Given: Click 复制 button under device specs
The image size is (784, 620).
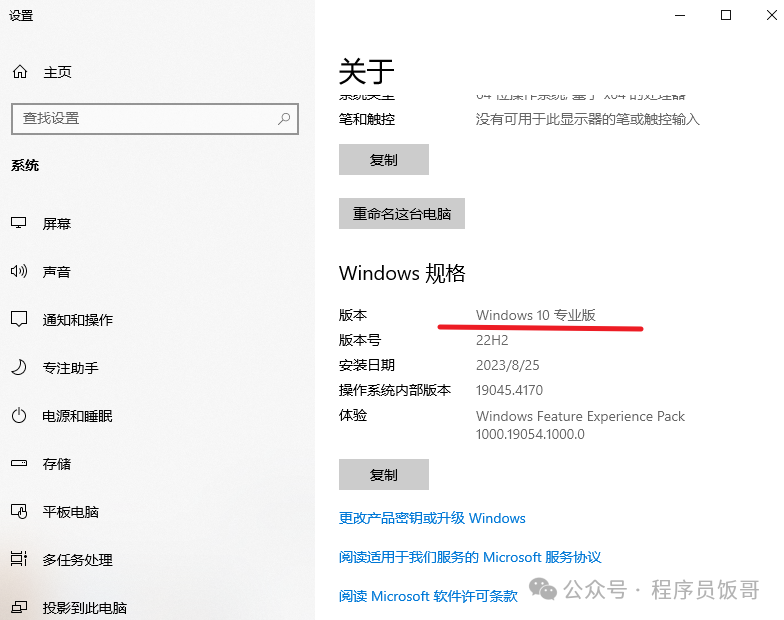Looking at the screenshot, I should tap(384, 160).
